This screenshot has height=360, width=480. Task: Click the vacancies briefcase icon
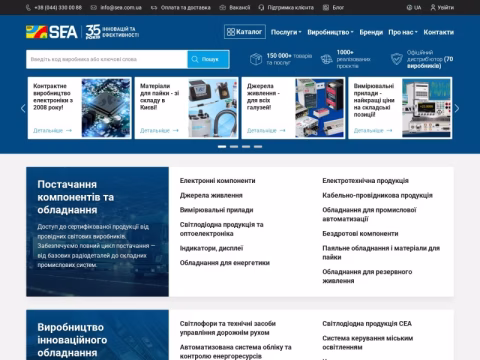[x=222, y=7]
